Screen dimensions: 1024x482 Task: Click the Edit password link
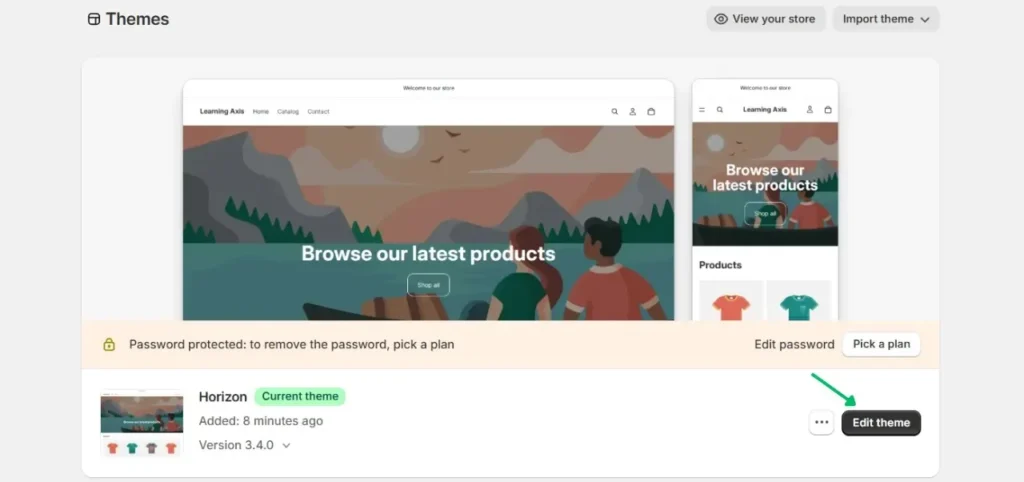pyautogui.click(x=794, y=344)
